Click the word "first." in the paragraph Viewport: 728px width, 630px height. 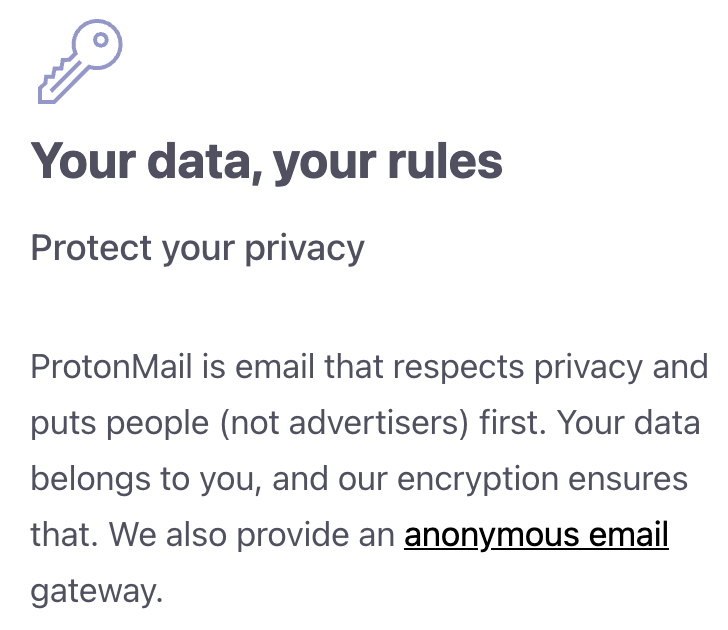pos(515,423)
